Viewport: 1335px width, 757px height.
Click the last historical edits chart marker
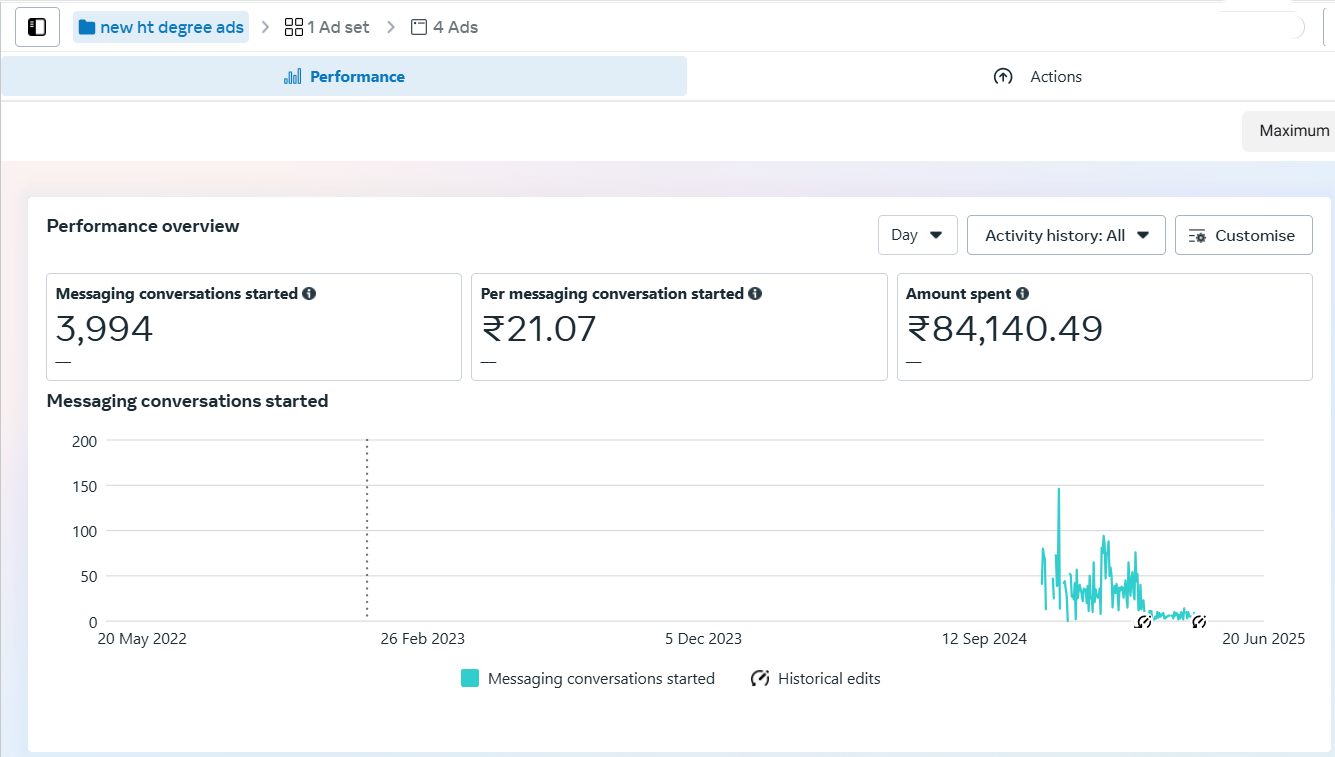pos(1199,622)
